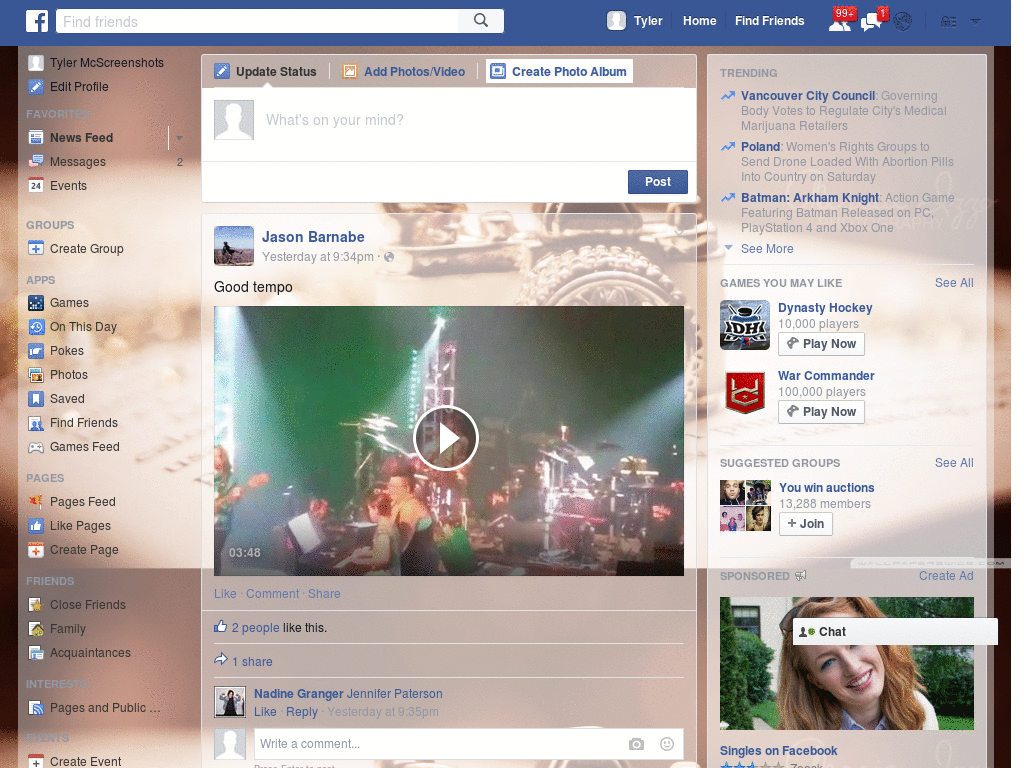Click the Photos icon in sidebar

36,375
